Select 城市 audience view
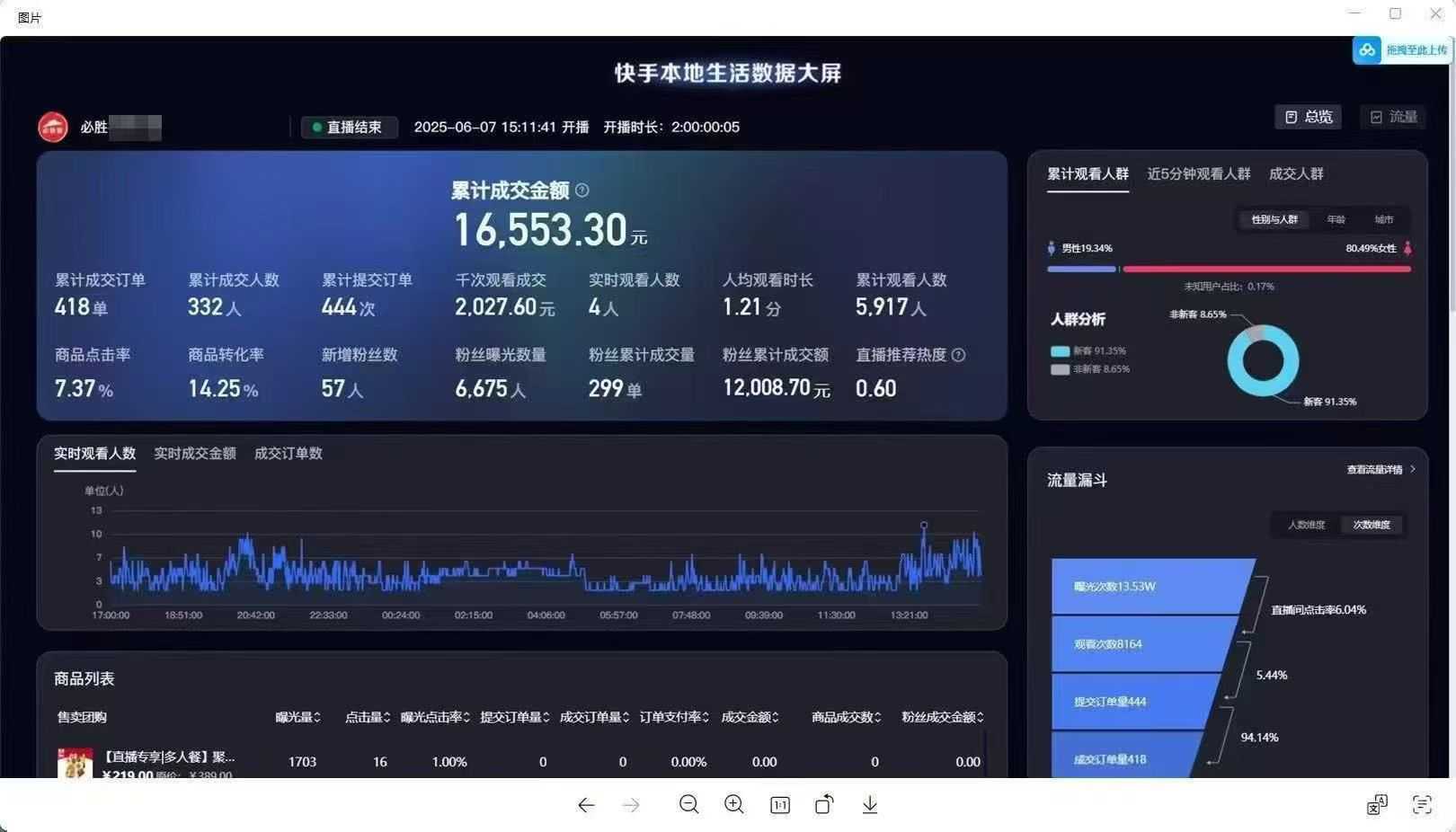This screenshot has height=832, width=1456. (x=1384, y=219)
